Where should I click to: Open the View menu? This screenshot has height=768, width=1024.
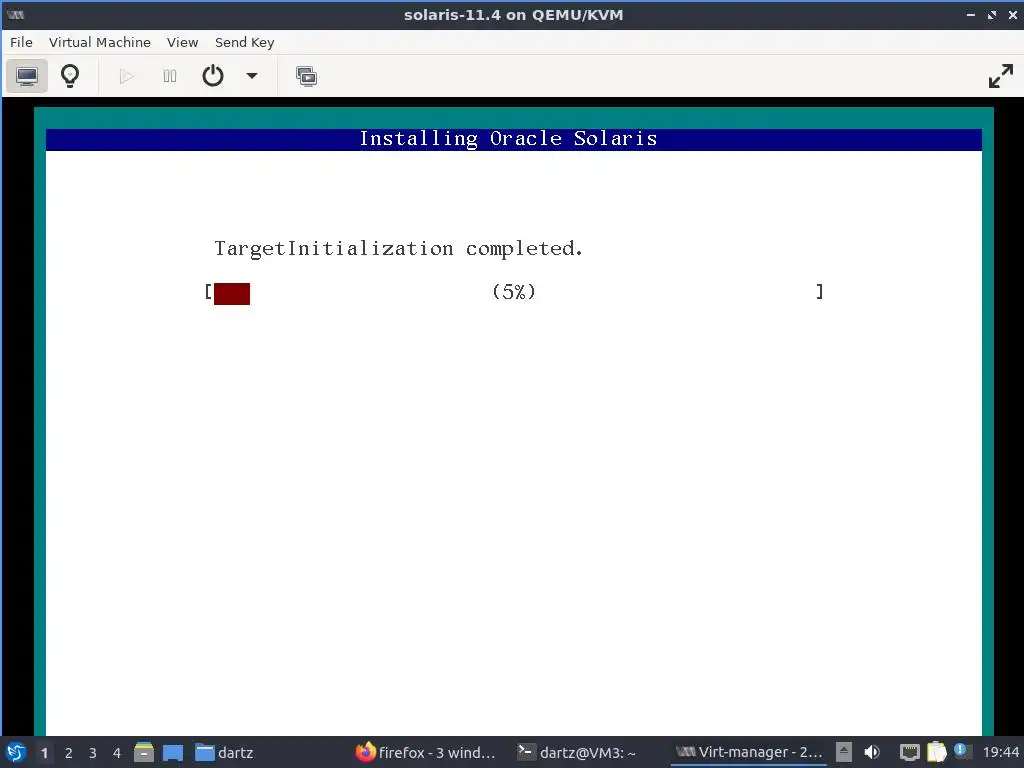click(x=182, y=42)
